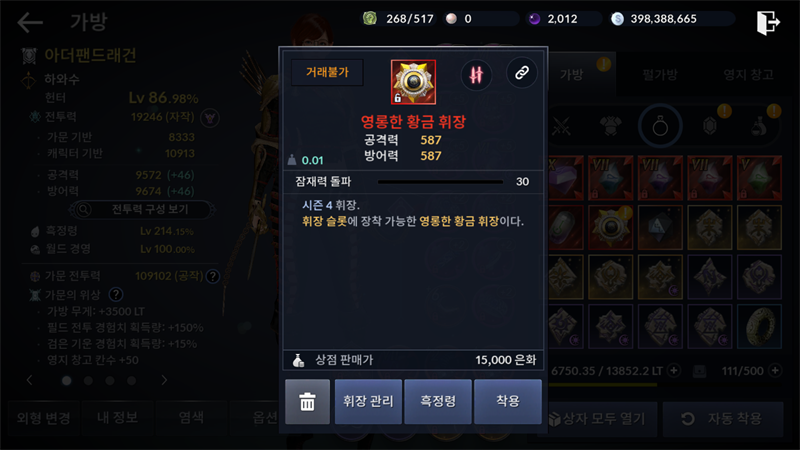Go to next character info page arrow
Image resolution: width=800 pixels, height=450 pixels.
[x=164, y=380]
